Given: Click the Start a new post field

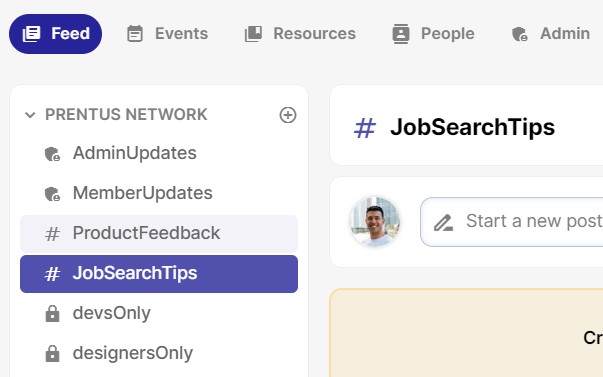Looking at the screenshot, I should click(511, 222).
